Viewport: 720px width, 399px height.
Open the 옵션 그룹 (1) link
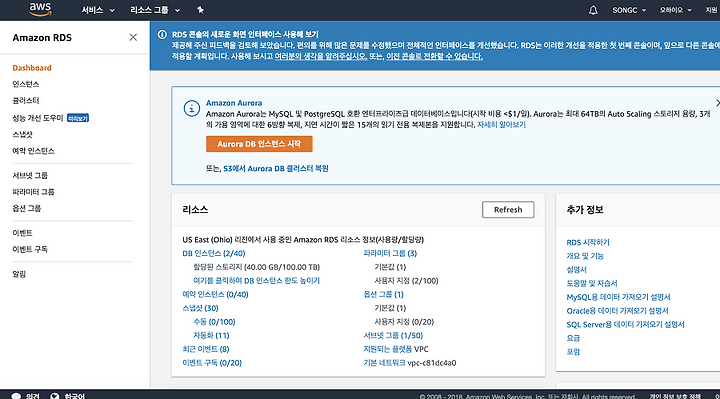point(383,294)
